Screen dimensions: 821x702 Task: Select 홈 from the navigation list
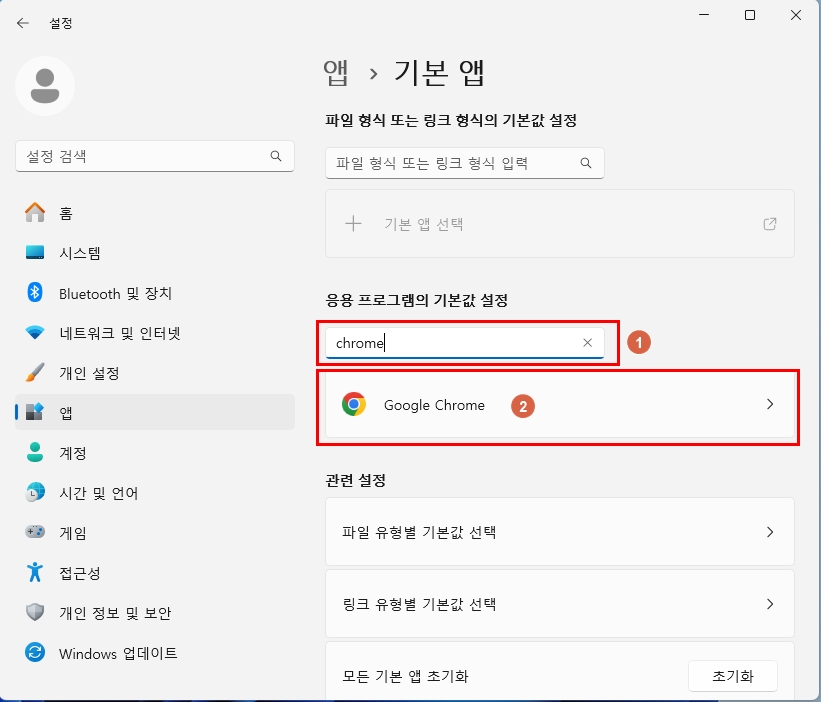(34, 213)
